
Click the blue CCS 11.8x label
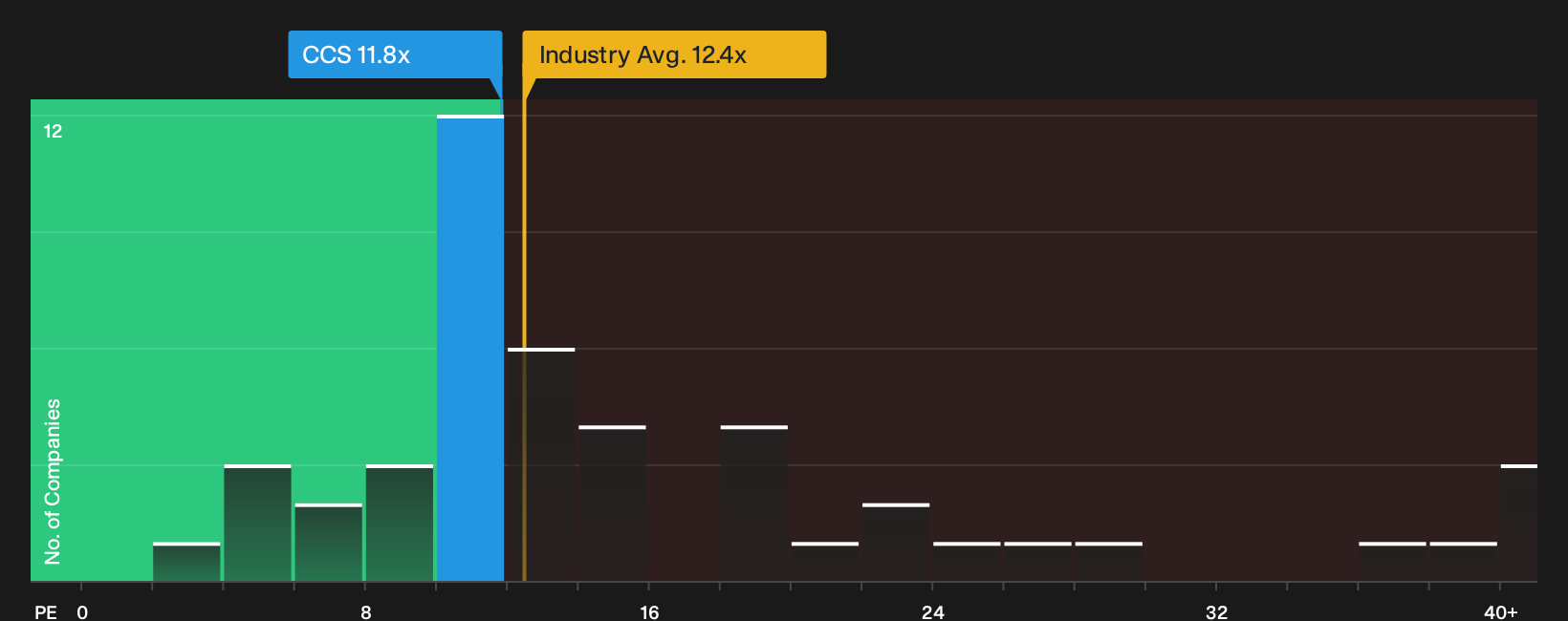pos(395,54)
